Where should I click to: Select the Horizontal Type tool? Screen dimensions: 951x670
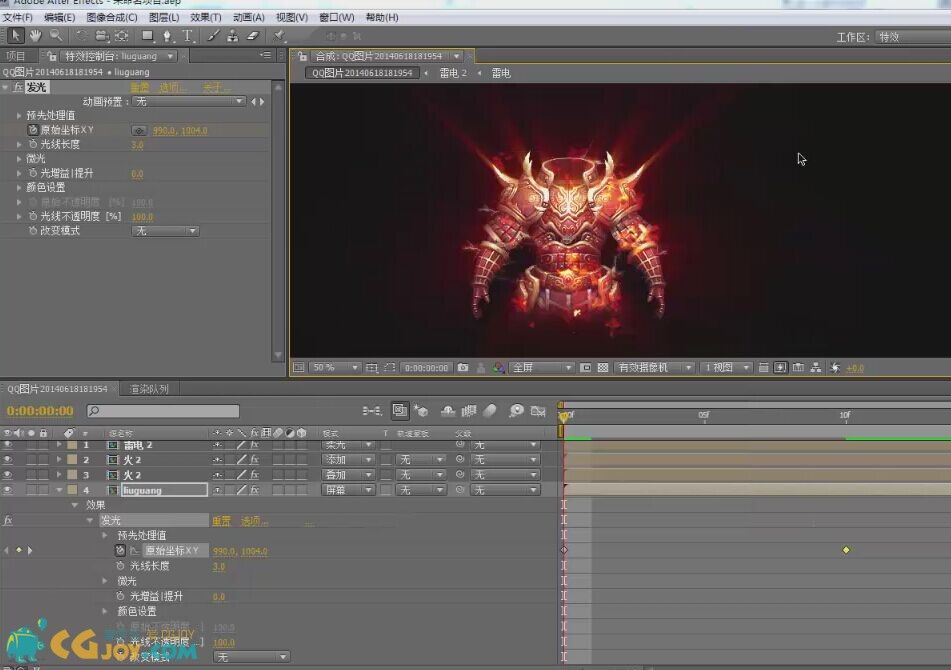188,36
